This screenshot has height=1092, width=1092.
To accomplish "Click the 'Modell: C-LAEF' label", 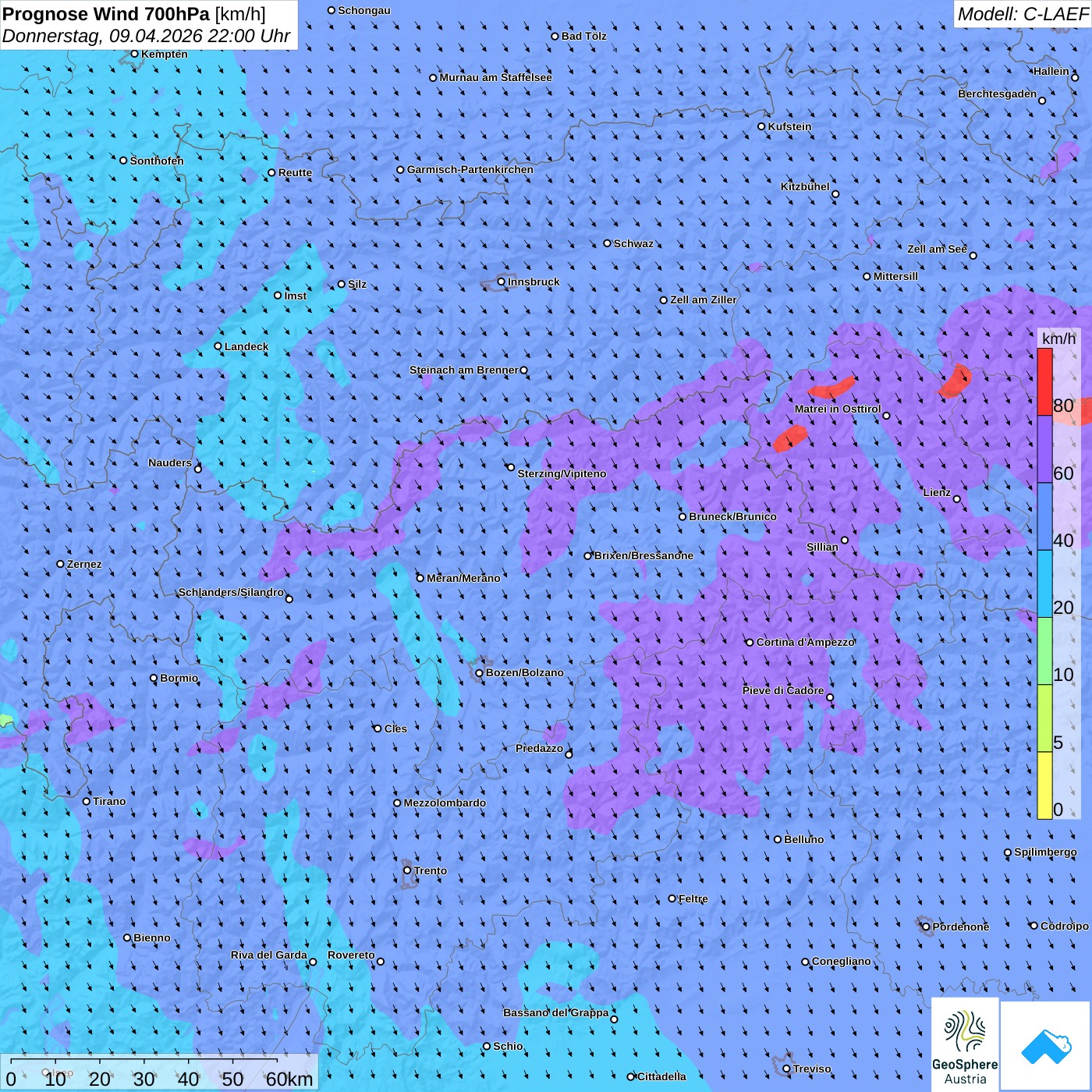I will click(x=1023, y=13).
